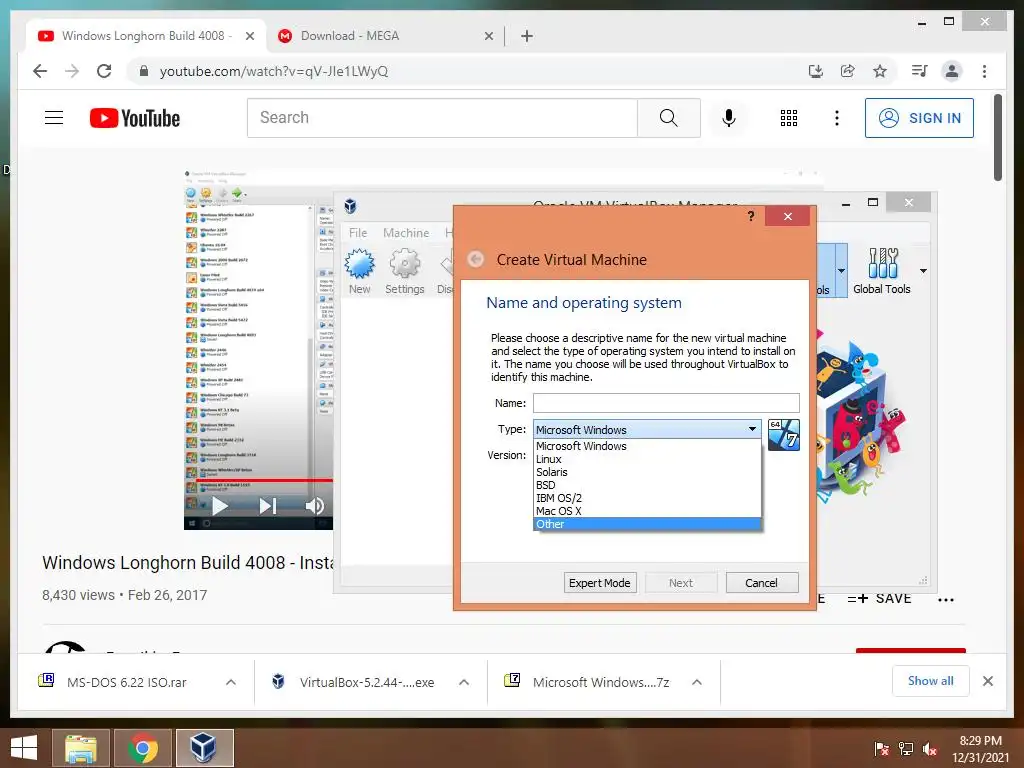
Task: Click install app icon in address bar
Action: pyautogui.click(x=816, y=71)
